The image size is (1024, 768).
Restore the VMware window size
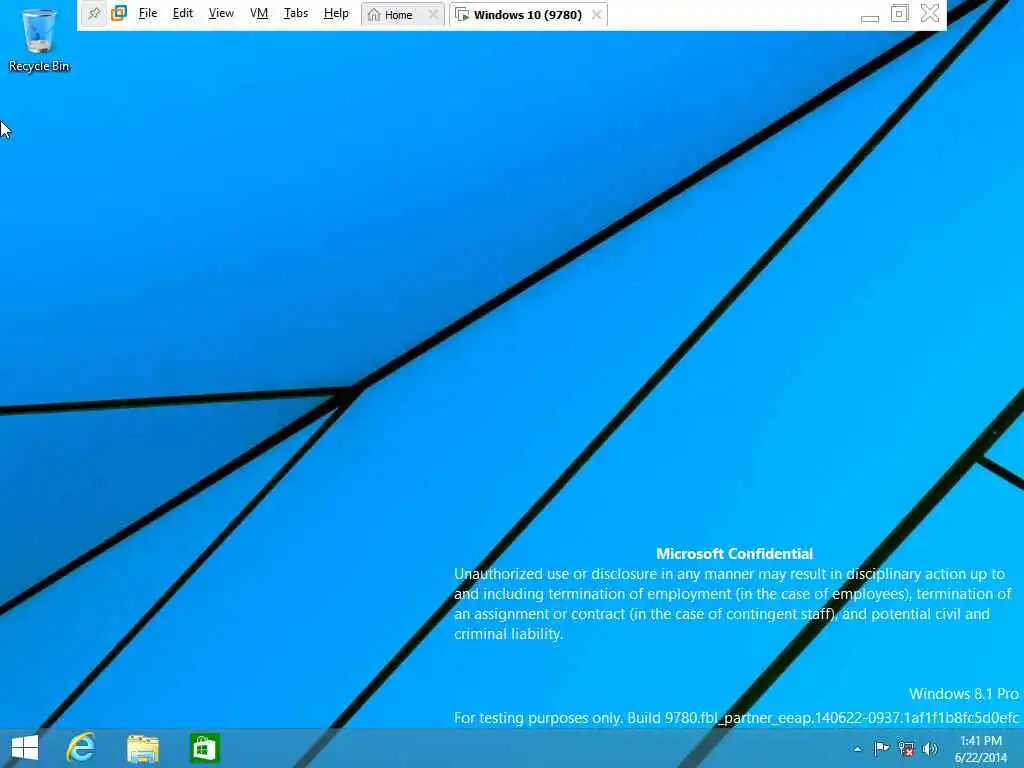(899, 13)
